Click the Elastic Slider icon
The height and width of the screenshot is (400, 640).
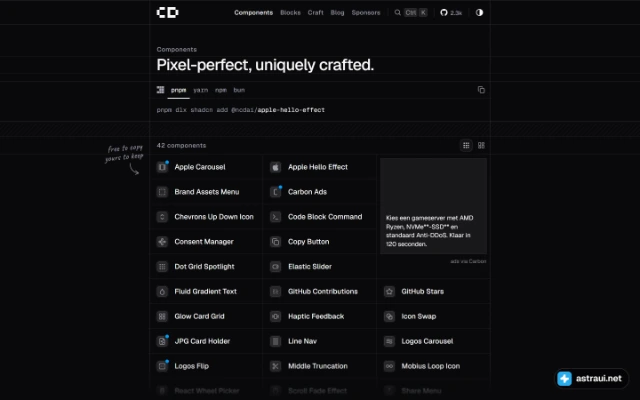coord(276,267)
